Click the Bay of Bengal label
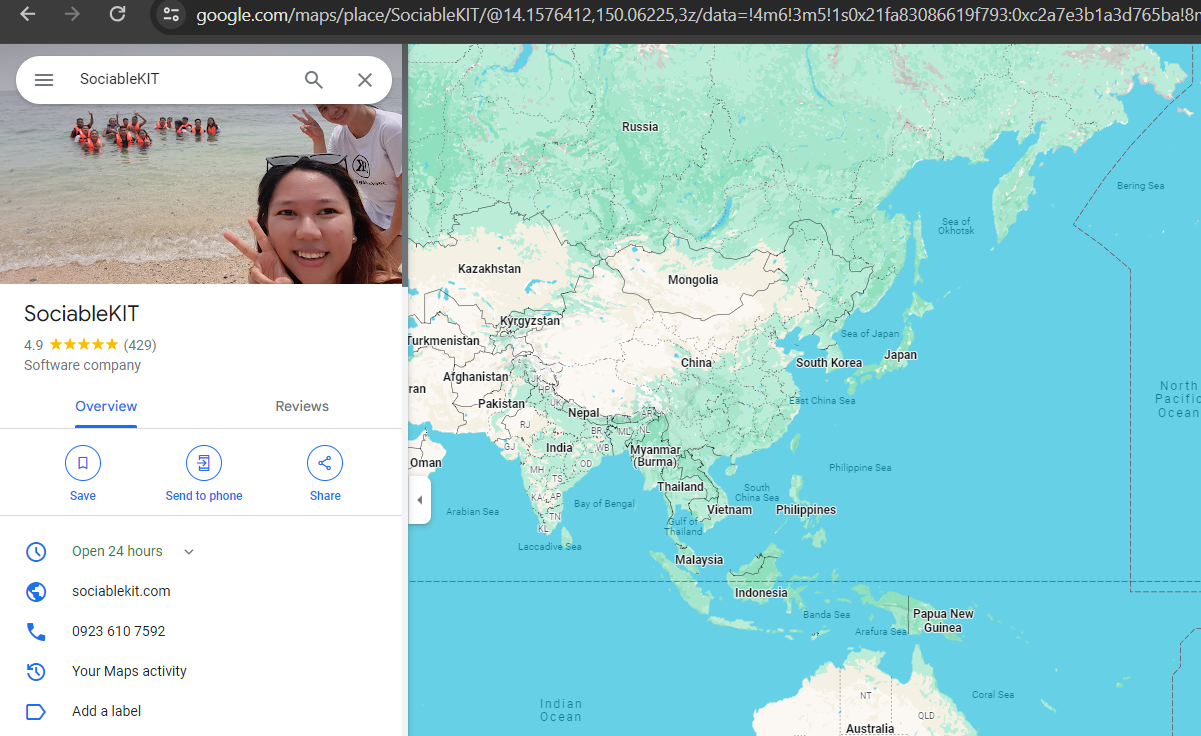 pos(604,504)
